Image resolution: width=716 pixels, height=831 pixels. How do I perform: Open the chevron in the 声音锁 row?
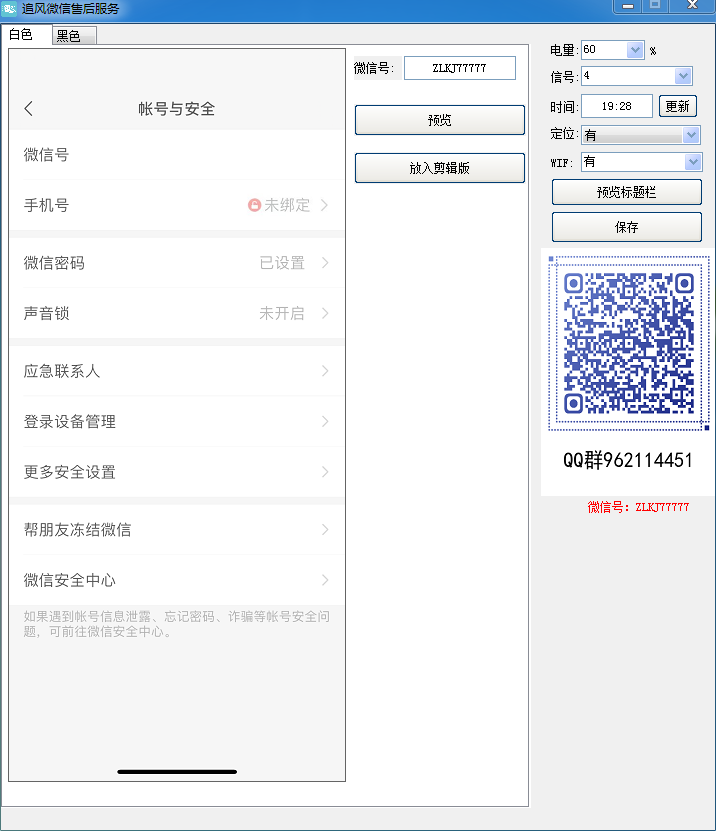point(325,313)
